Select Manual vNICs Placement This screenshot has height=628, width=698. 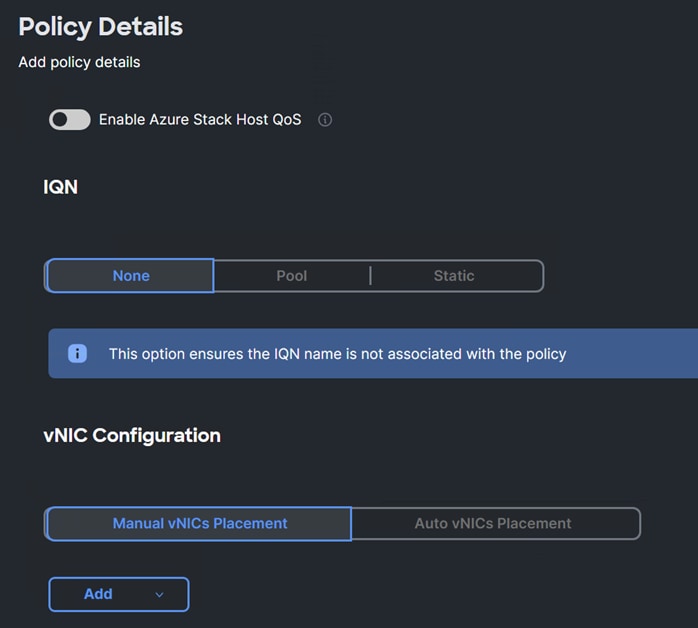coord(199,523)
